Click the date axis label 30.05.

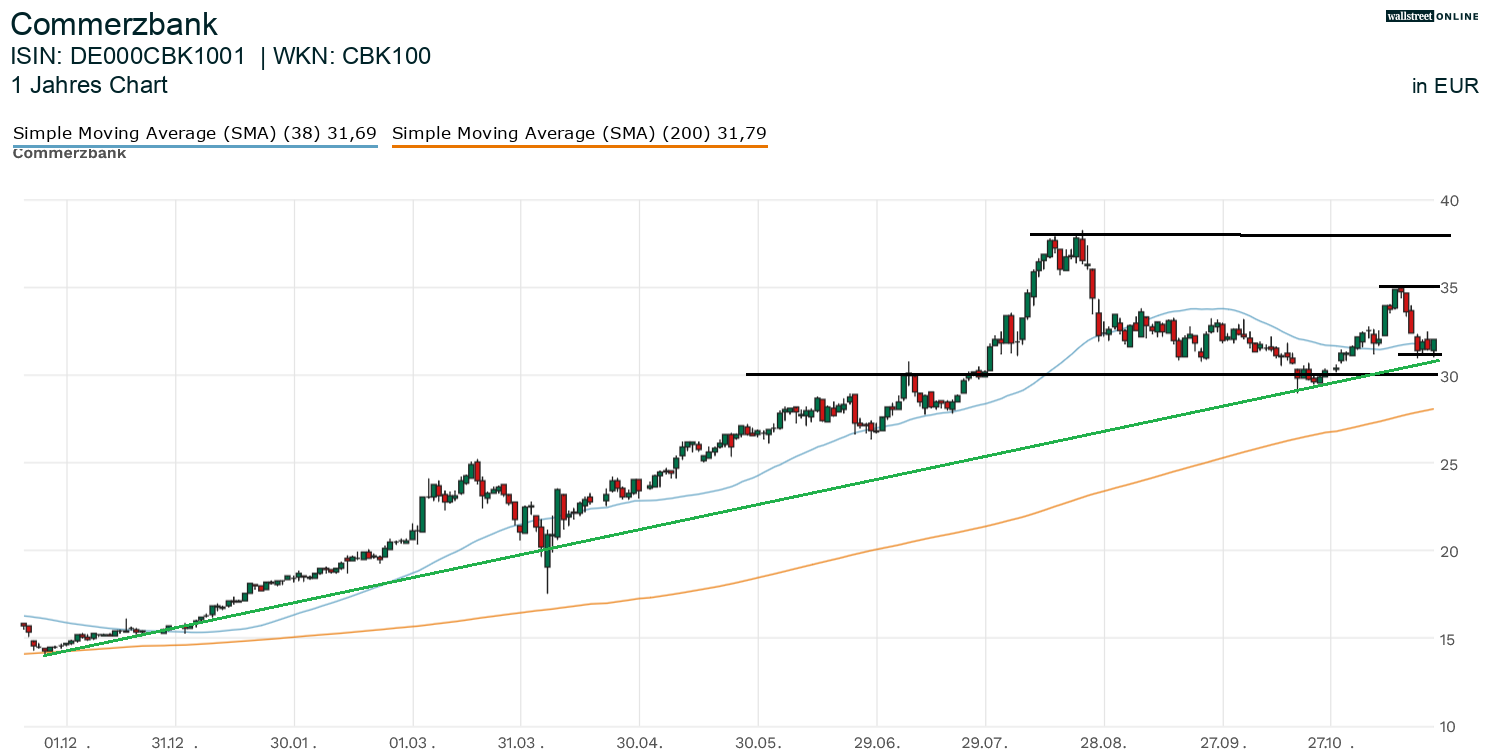coord(759,743)
